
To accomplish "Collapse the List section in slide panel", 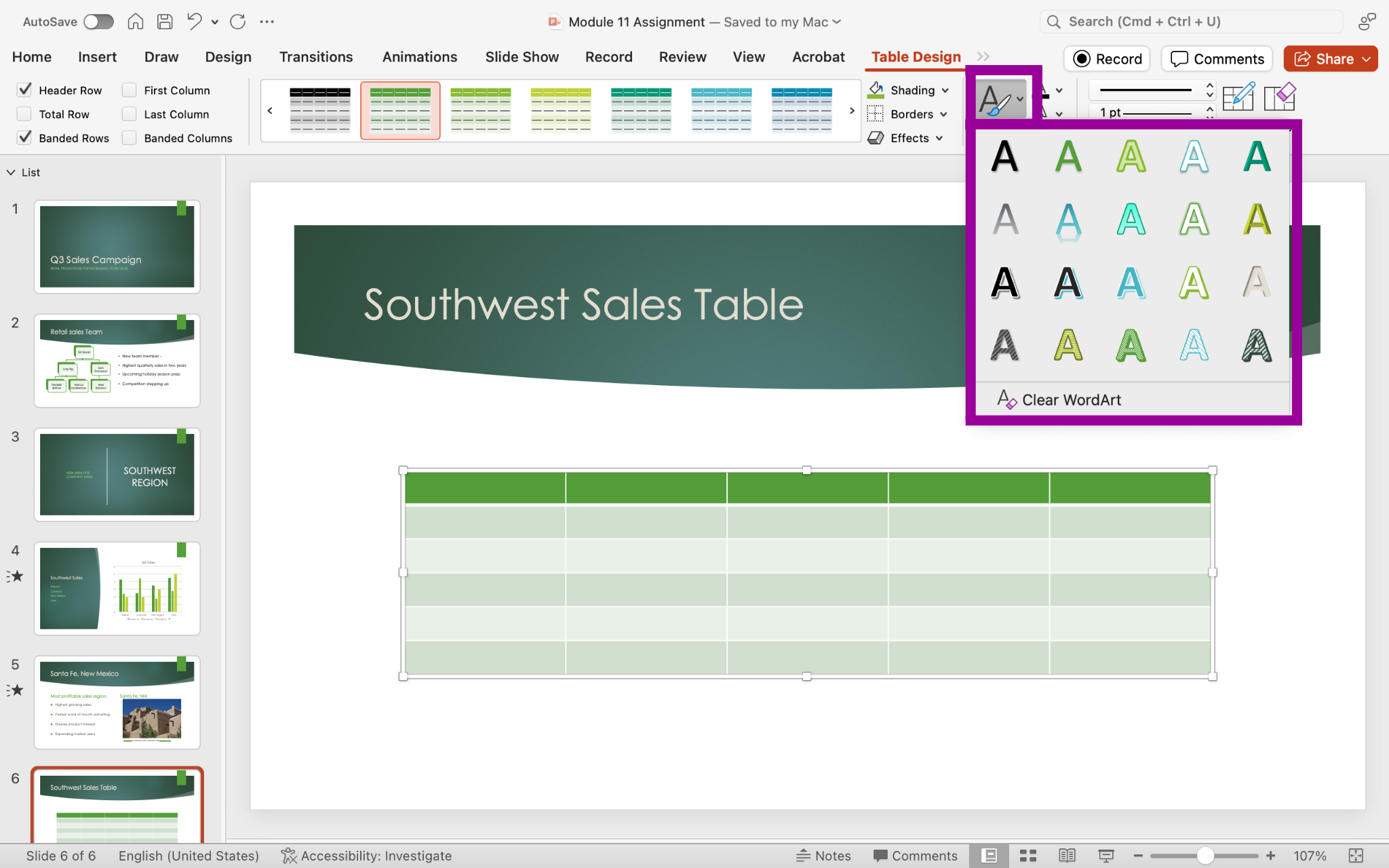I will [x=11, y=172].
